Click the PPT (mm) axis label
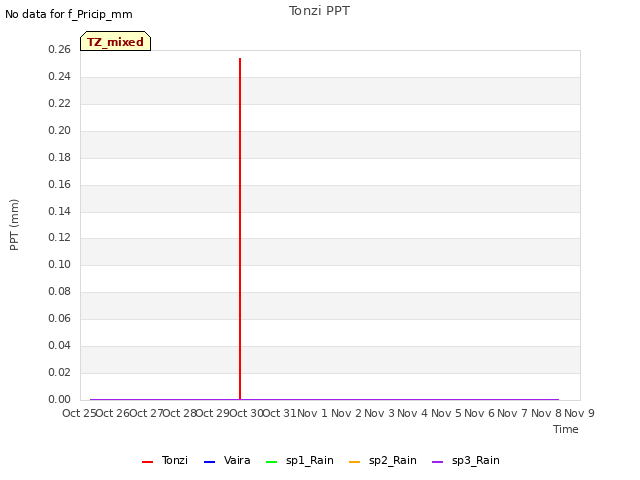The width and height of the screenshot is (640, 480). click(x=14, y=224)
